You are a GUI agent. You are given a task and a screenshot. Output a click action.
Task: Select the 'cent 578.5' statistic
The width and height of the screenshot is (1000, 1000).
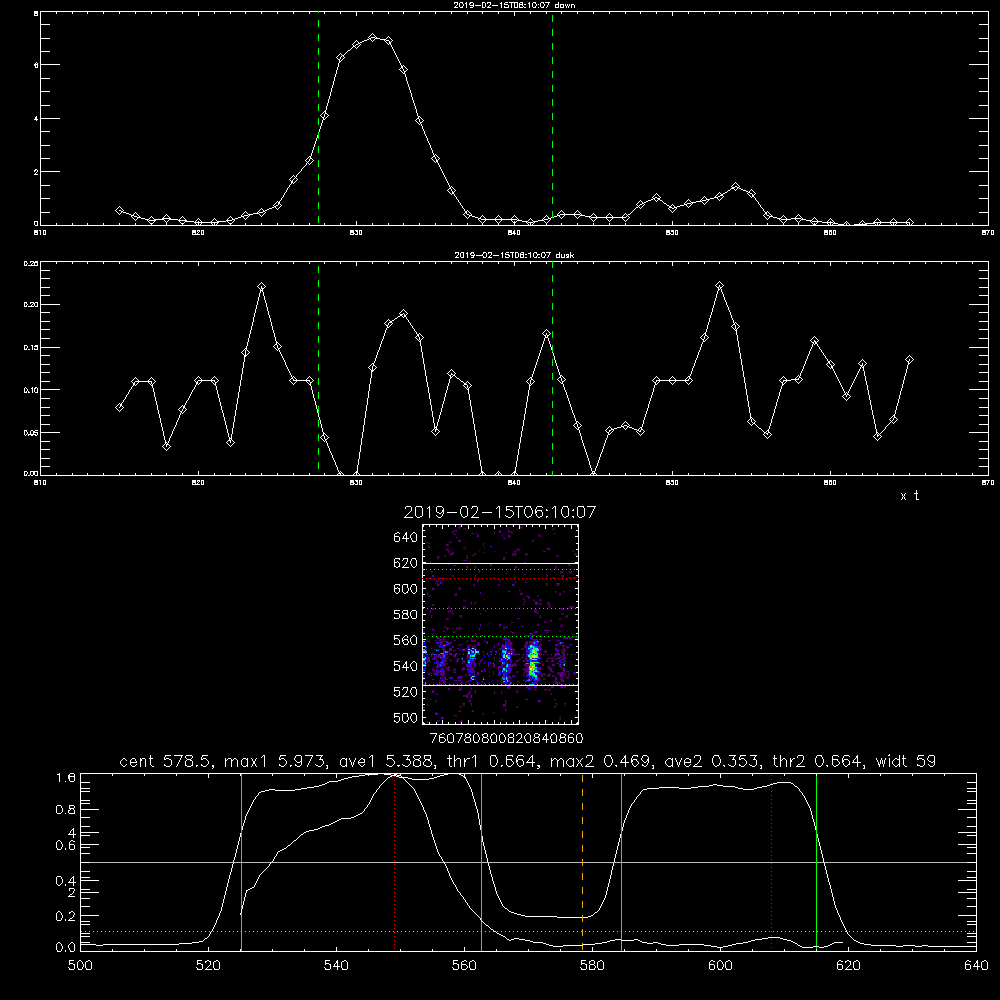168,761
